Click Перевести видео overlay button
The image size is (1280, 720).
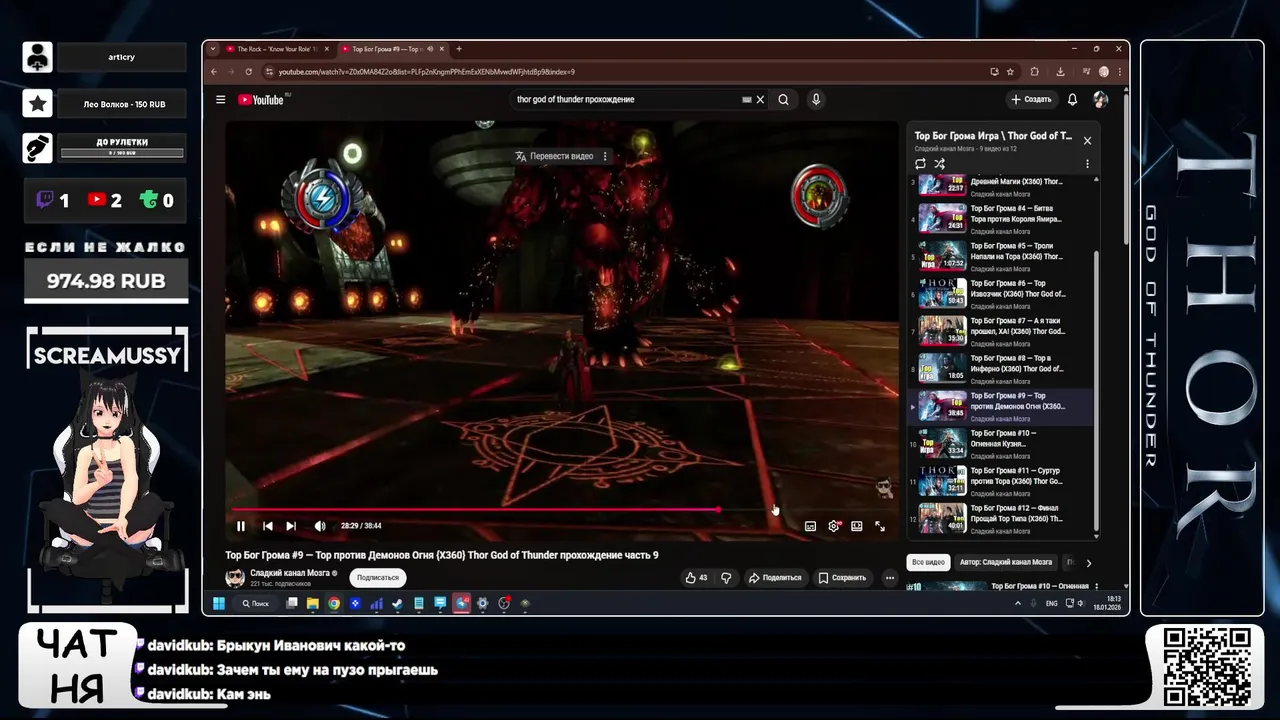(x=554, y=156)
